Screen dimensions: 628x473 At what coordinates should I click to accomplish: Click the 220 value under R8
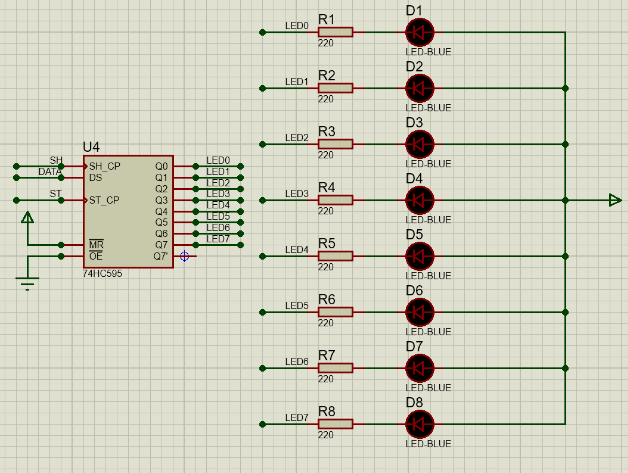pyautogui.click(x=326, y=435)
